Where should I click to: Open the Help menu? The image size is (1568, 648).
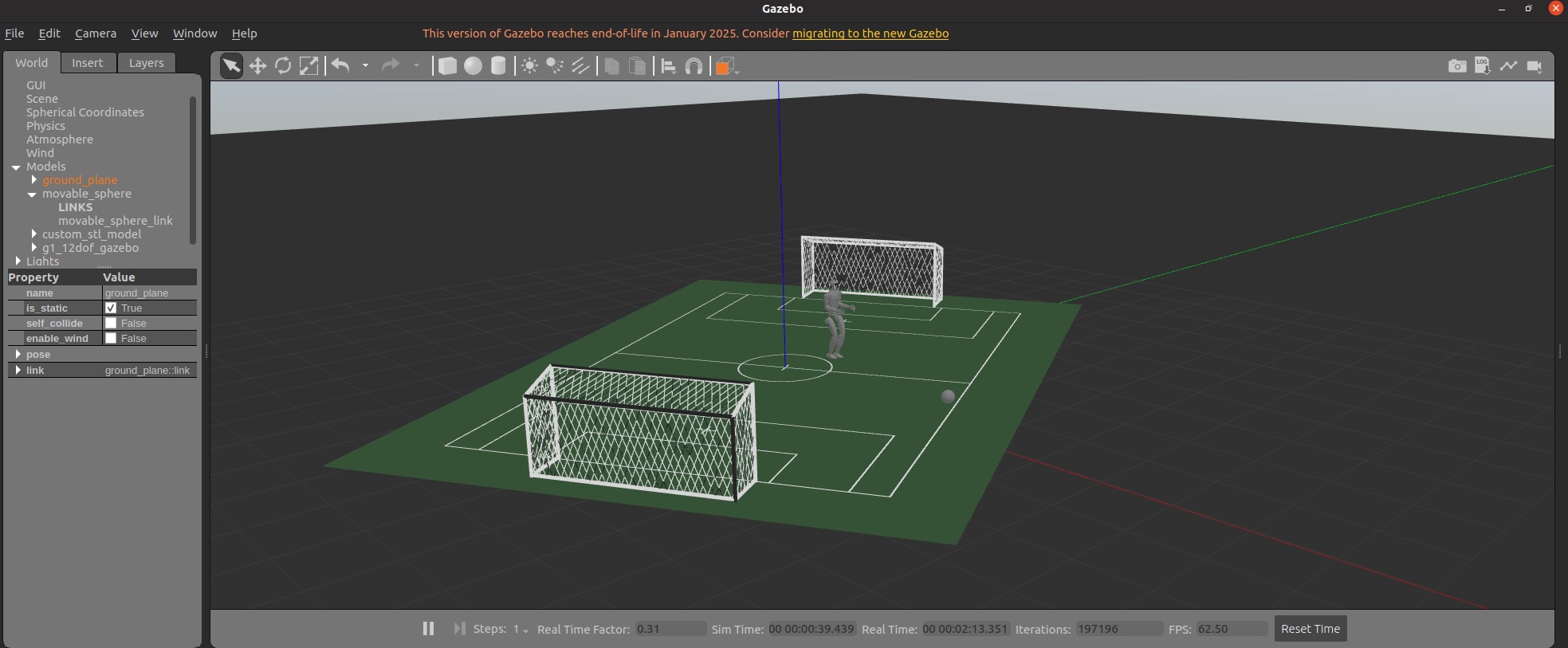coord(244,33)
